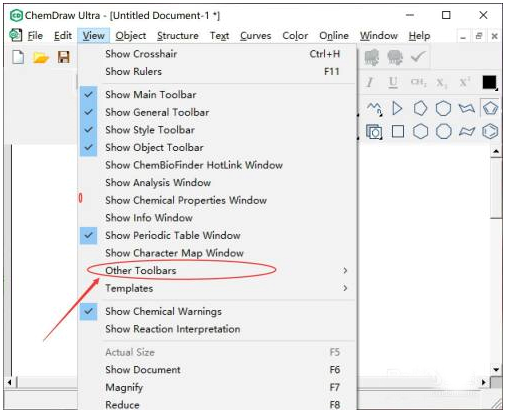Screen dimensions: 508x413
Task: Open the black color picker swatch
Action: [489, 82]
